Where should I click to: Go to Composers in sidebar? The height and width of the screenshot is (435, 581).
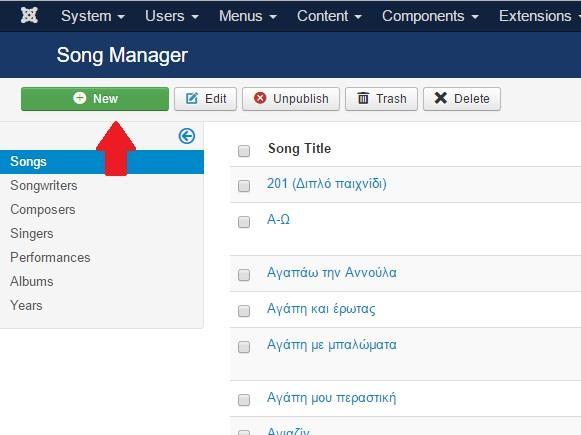point(43,210)
